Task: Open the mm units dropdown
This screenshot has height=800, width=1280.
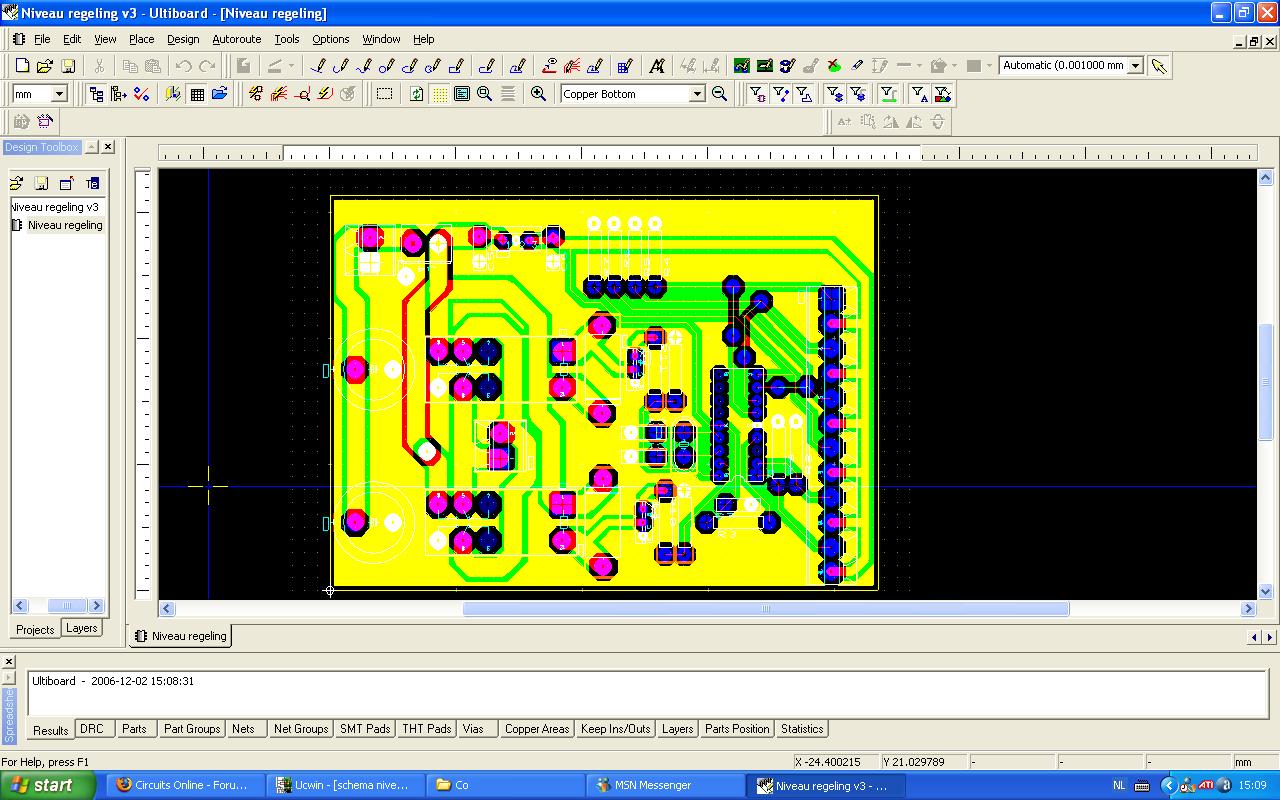Action: (58, 94)
